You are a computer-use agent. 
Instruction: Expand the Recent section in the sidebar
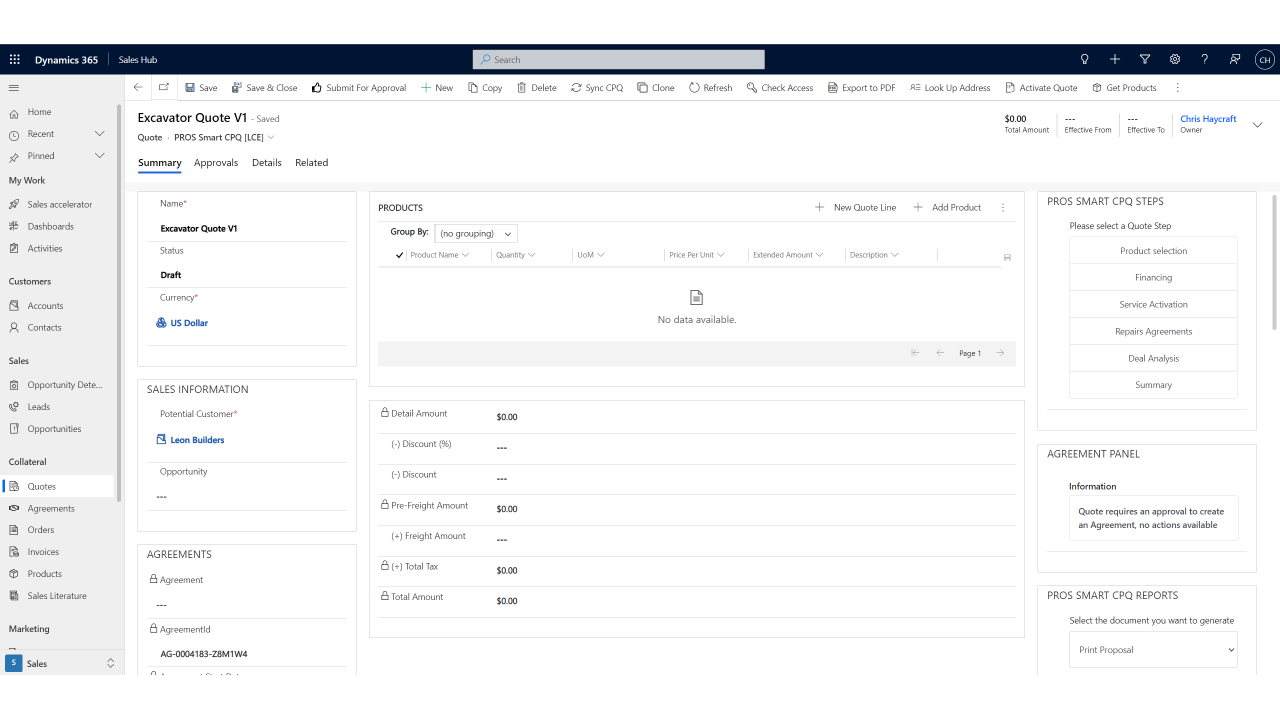coord(99,134)
